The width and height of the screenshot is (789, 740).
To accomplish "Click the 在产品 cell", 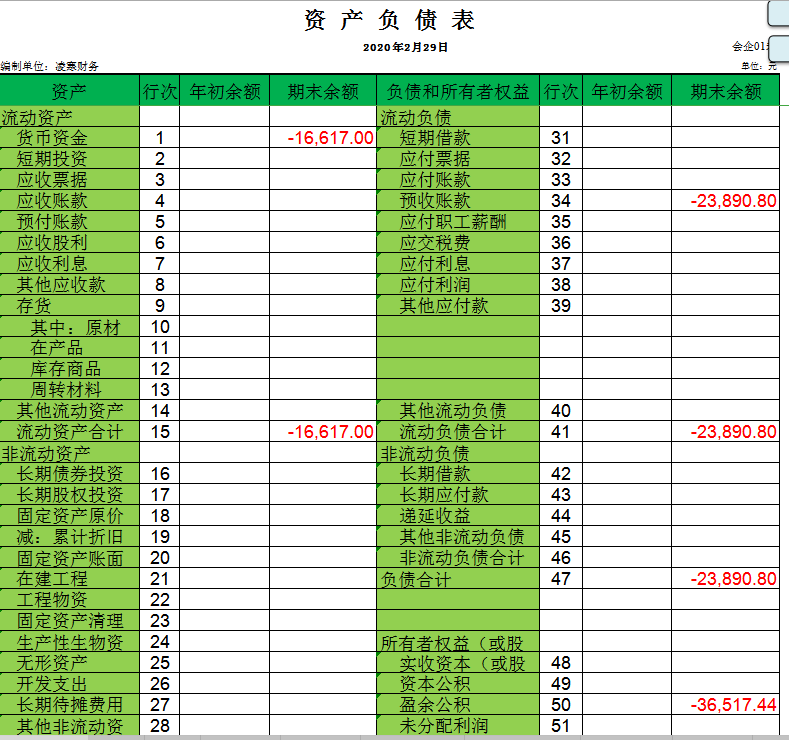I will click(69, 348).
